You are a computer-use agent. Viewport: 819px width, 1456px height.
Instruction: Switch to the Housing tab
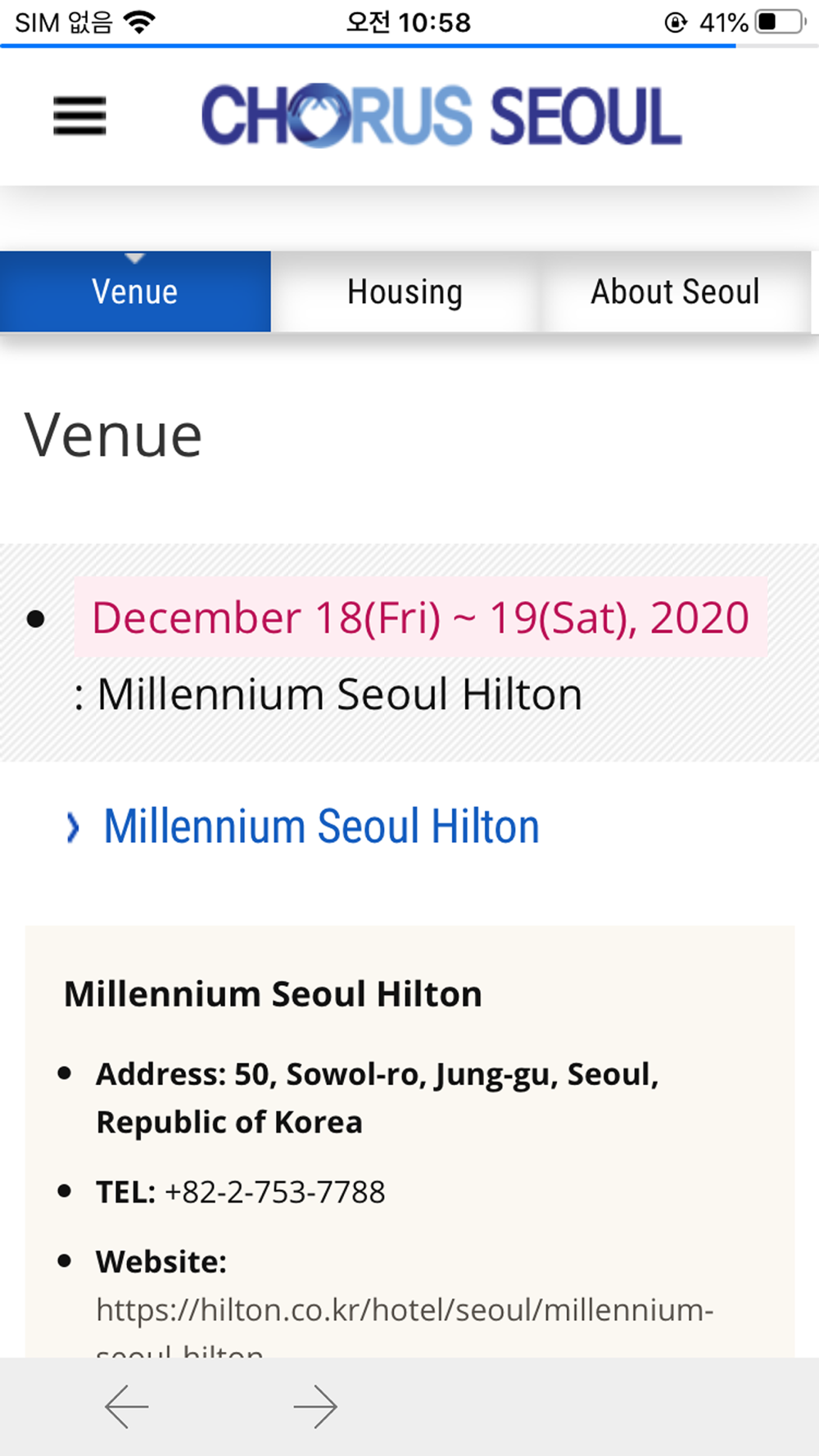[405, 292]
